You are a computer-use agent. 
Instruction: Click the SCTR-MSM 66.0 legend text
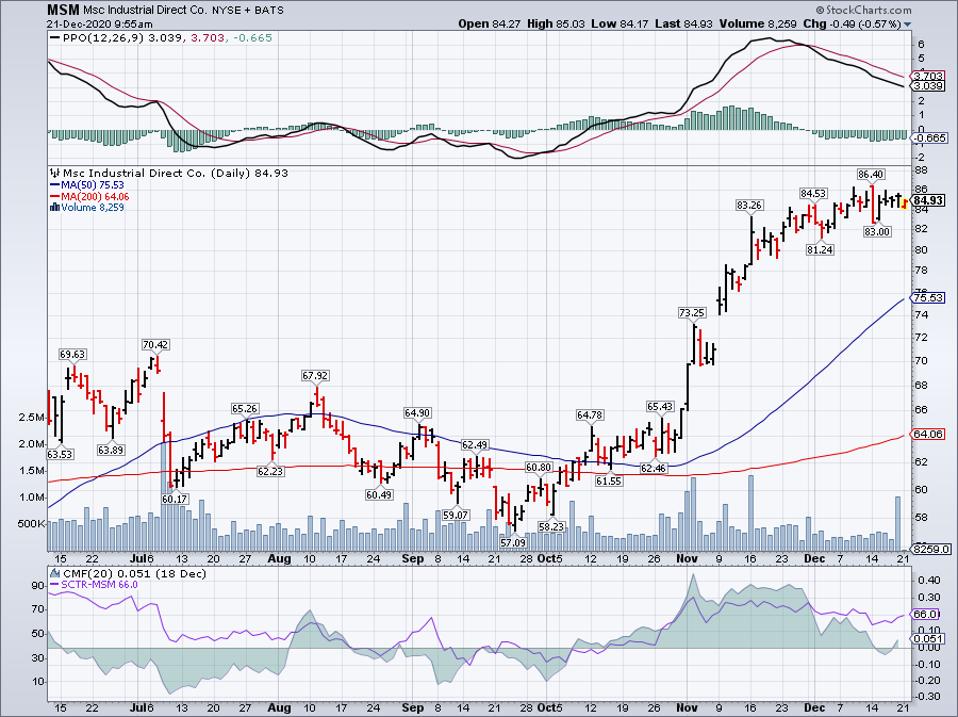pyautogui.click(x=99, y=585)
